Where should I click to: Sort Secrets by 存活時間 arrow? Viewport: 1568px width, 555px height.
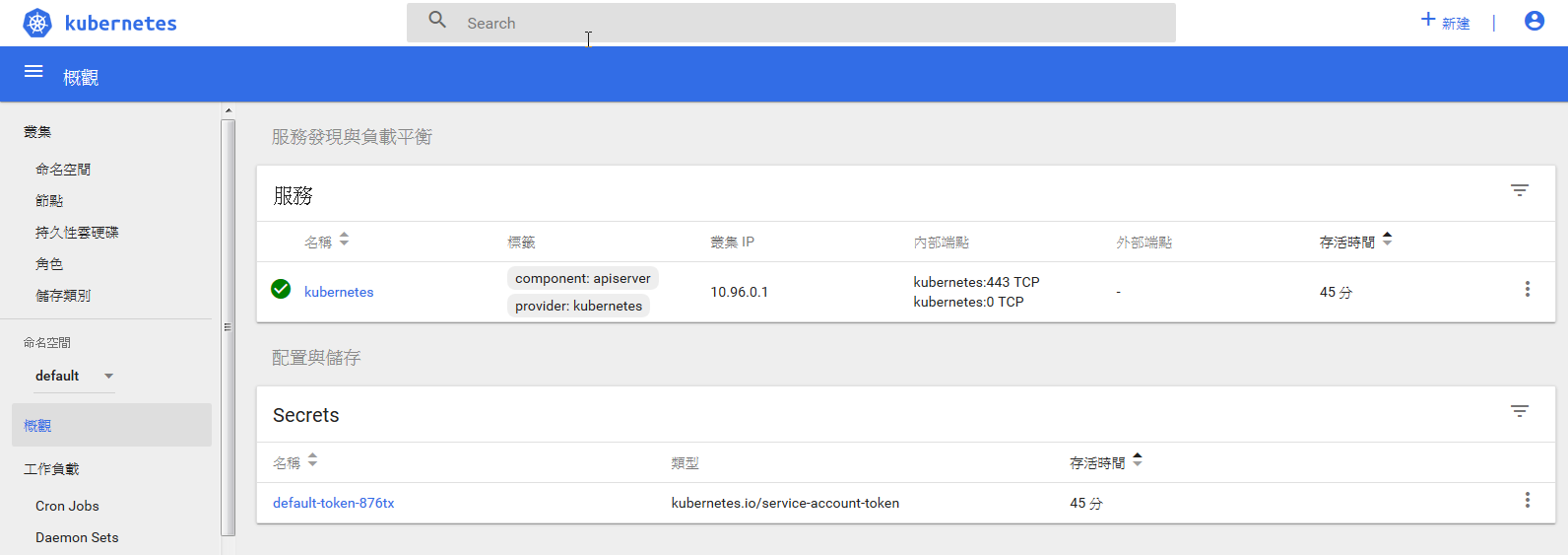[x=1138, y=460]
